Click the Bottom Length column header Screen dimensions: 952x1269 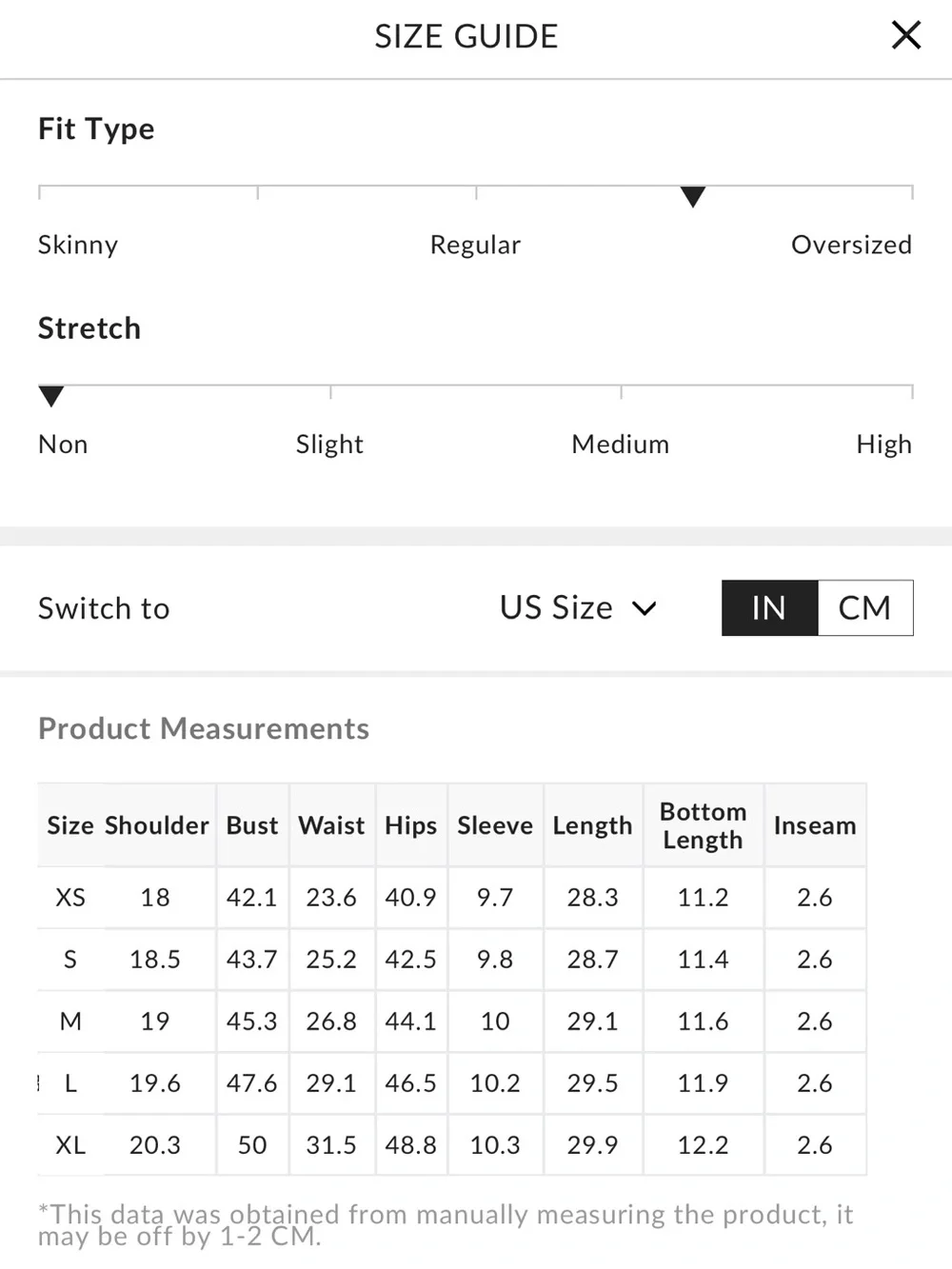tap(703, 825)
